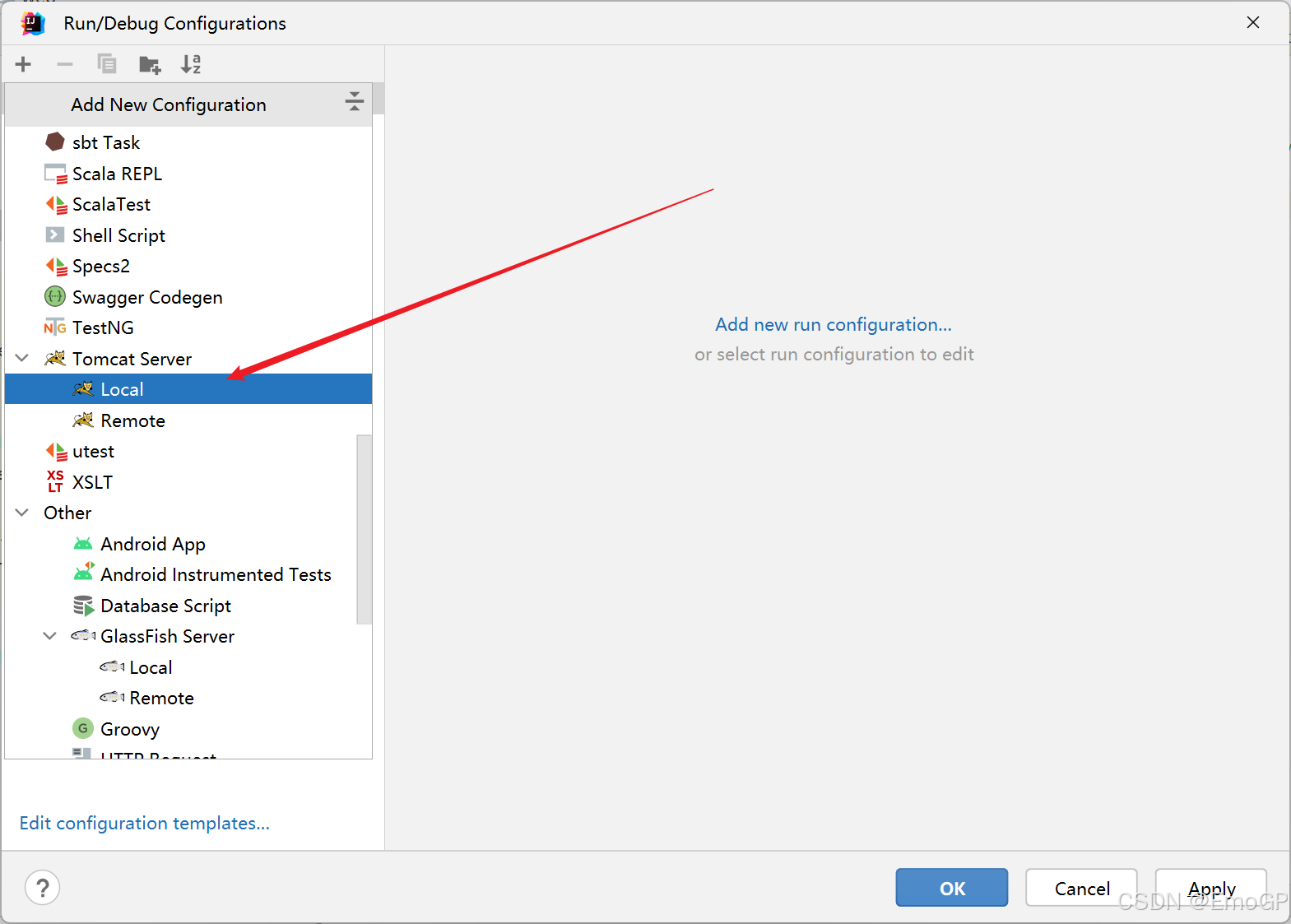Screen dimensions: 1291x924
Task: Close the Run/Debug Configurations dialog
Action: [1253, 23]
